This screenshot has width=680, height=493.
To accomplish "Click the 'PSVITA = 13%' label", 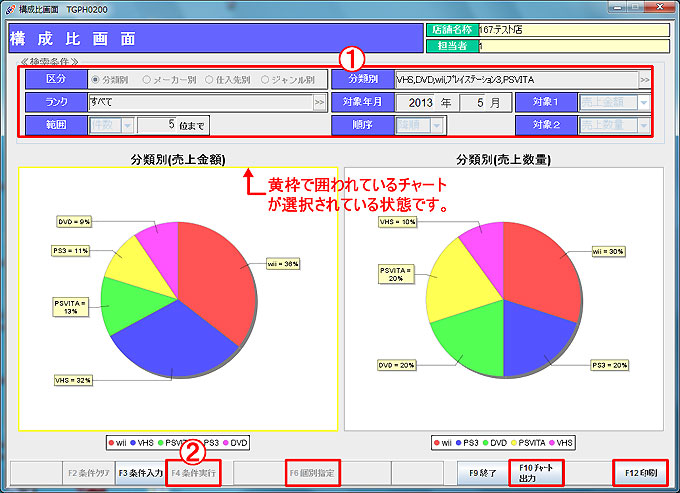I will pos(70,307).
